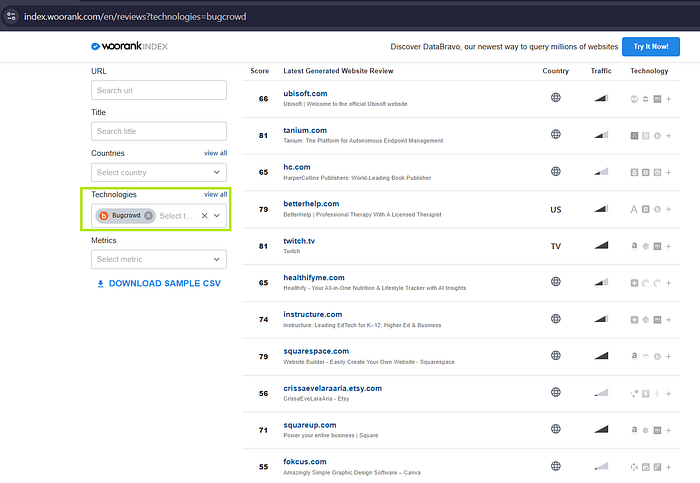Click view all next to Technologies

(216, 194)
